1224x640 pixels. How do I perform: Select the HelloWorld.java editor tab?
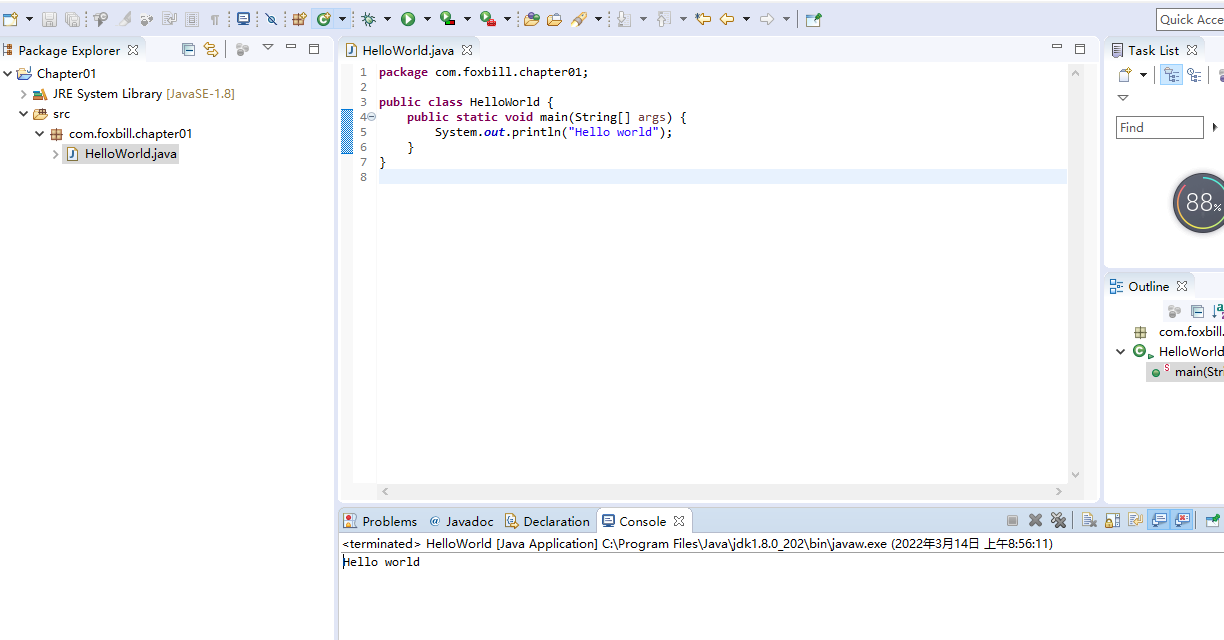click(x=407, y=50)
